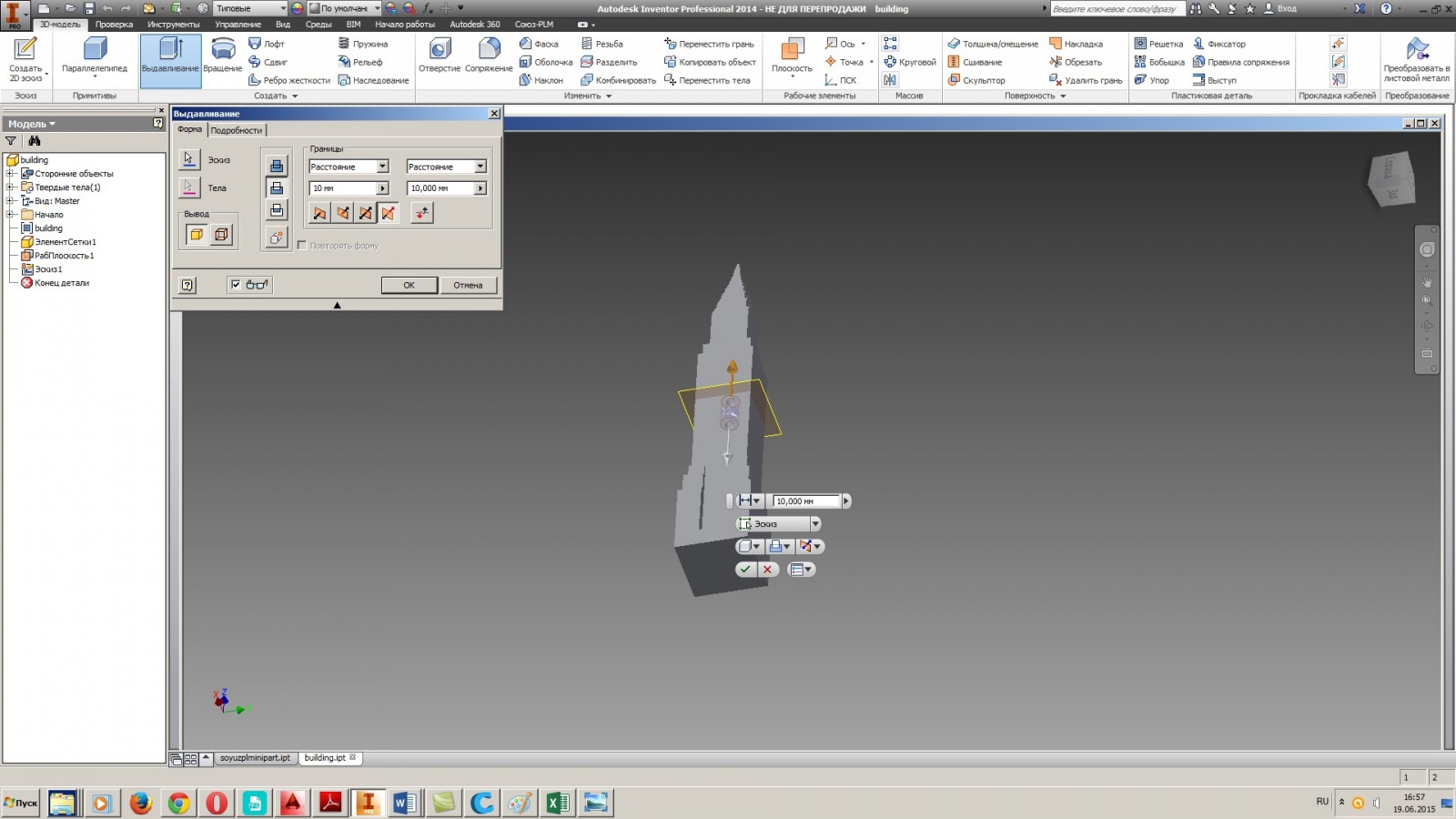Choose the first extrude direction button
This screenshot has width=1456, height=819.
[x=319, y=213]
